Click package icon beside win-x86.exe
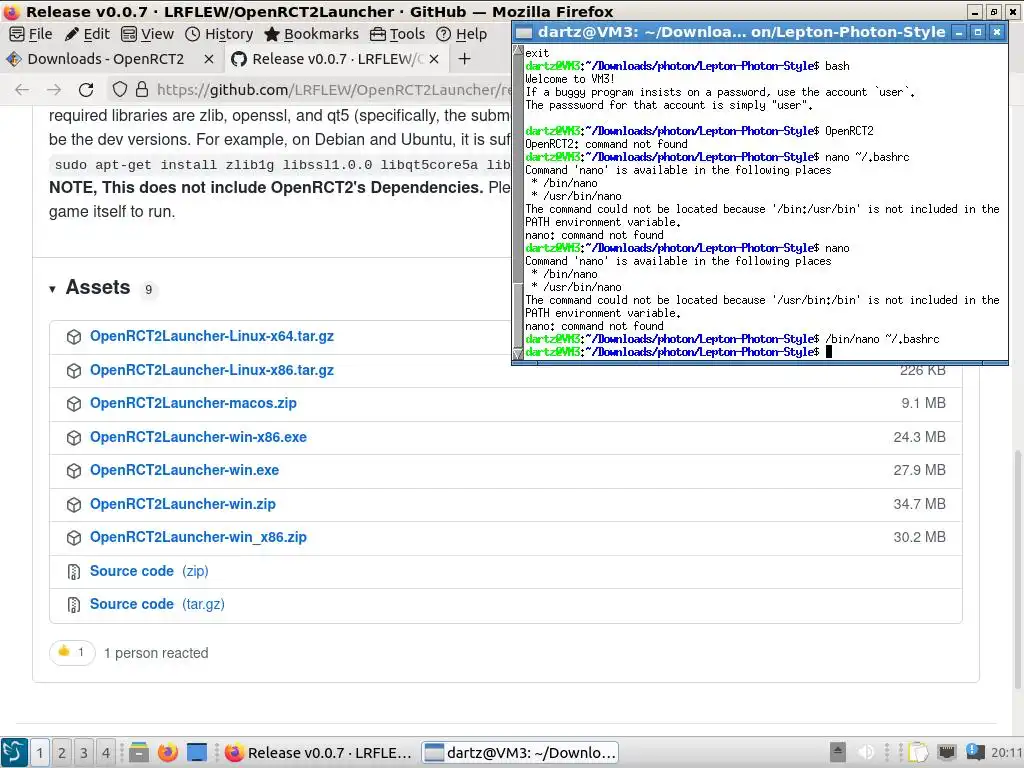 [x=74, y=438]
